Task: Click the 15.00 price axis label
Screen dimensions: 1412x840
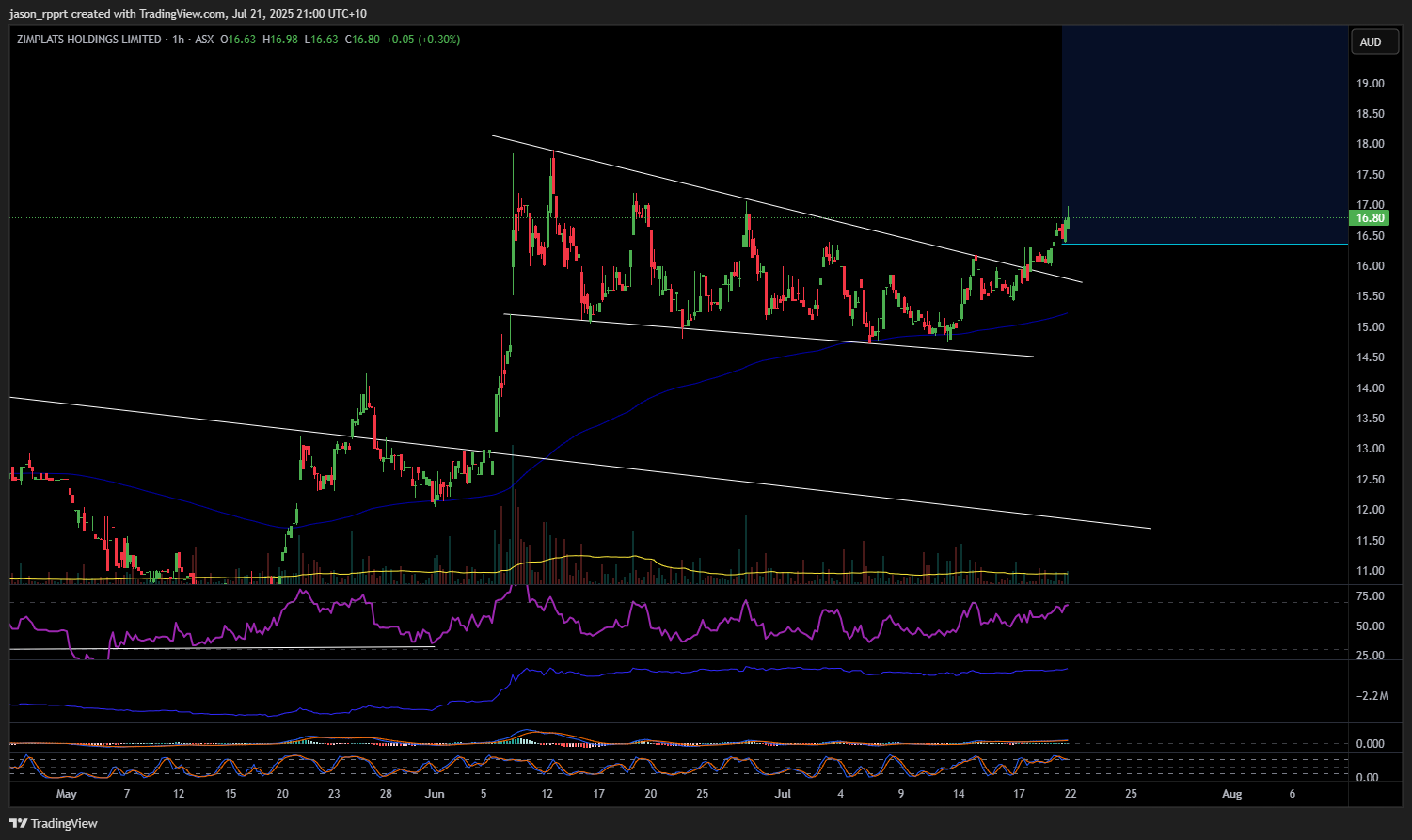Action: (1370, 327)
